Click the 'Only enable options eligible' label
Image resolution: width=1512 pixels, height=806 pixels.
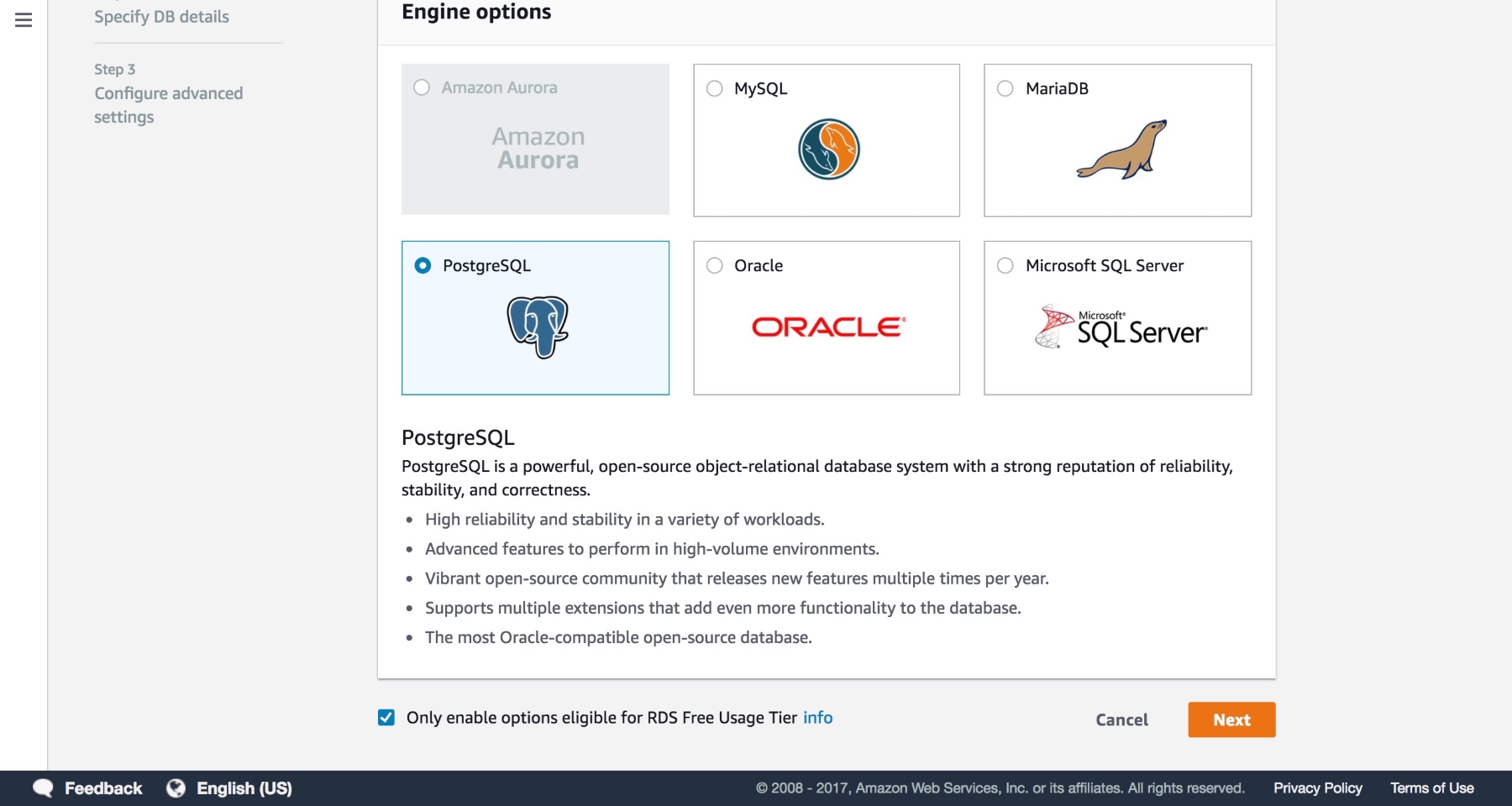tap(601, 718)
